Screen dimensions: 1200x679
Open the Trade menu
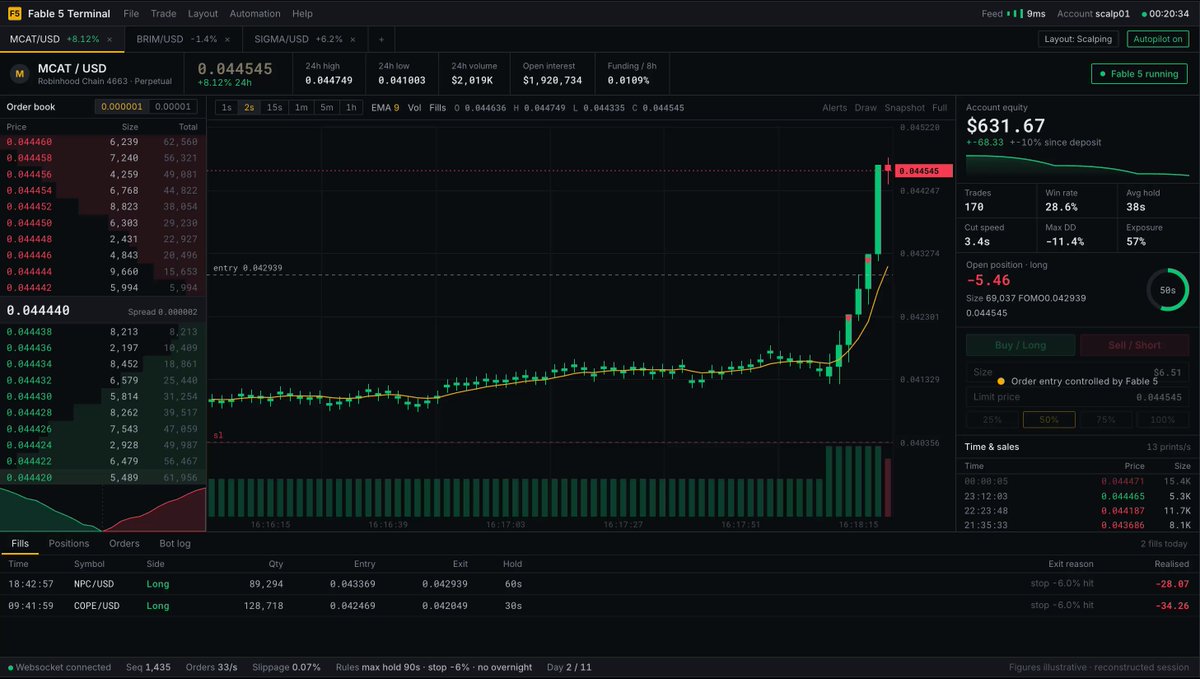click(x=163, y=14)
